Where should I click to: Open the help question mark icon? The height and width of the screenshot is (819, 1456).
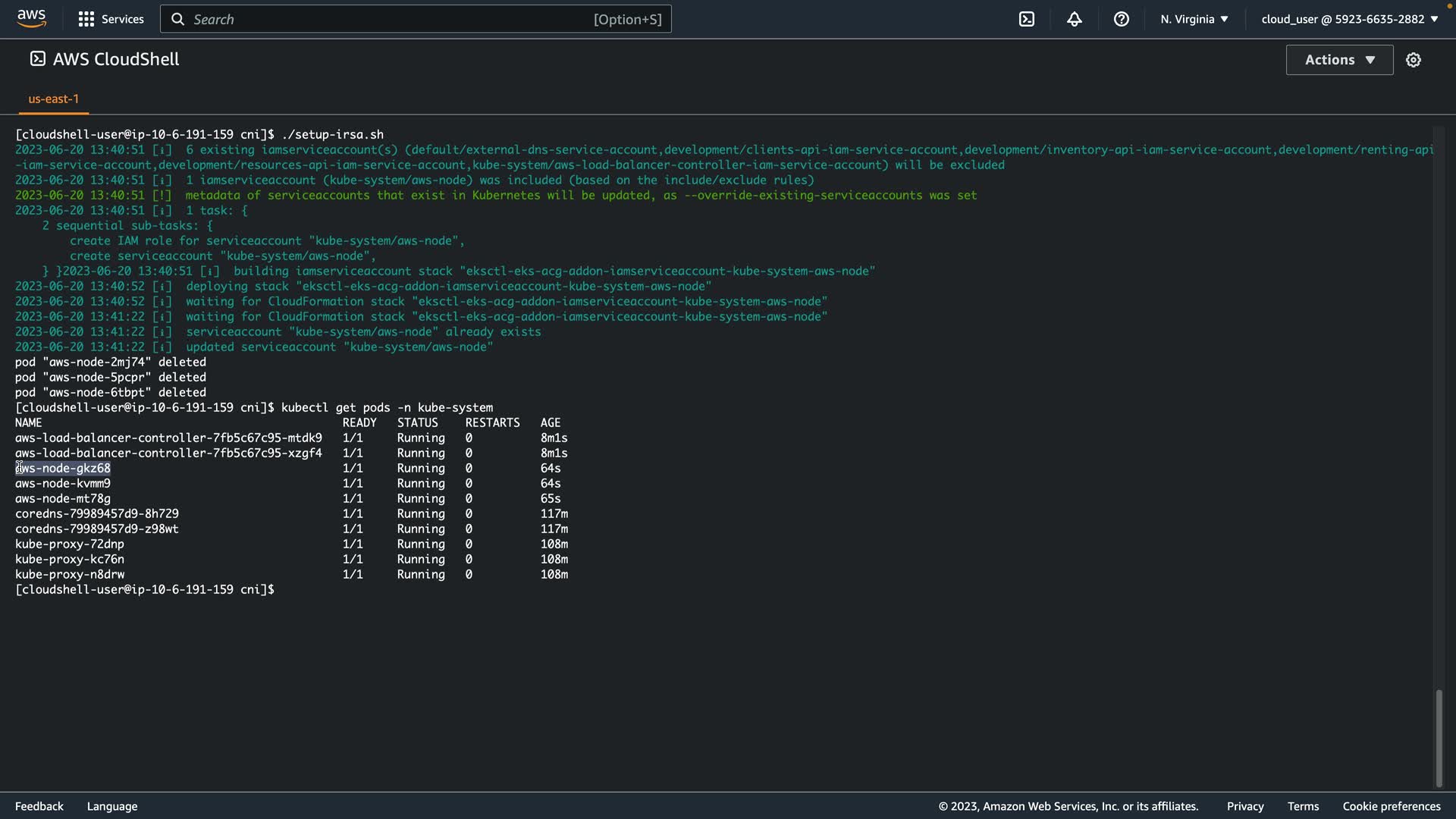(1122, 19)
